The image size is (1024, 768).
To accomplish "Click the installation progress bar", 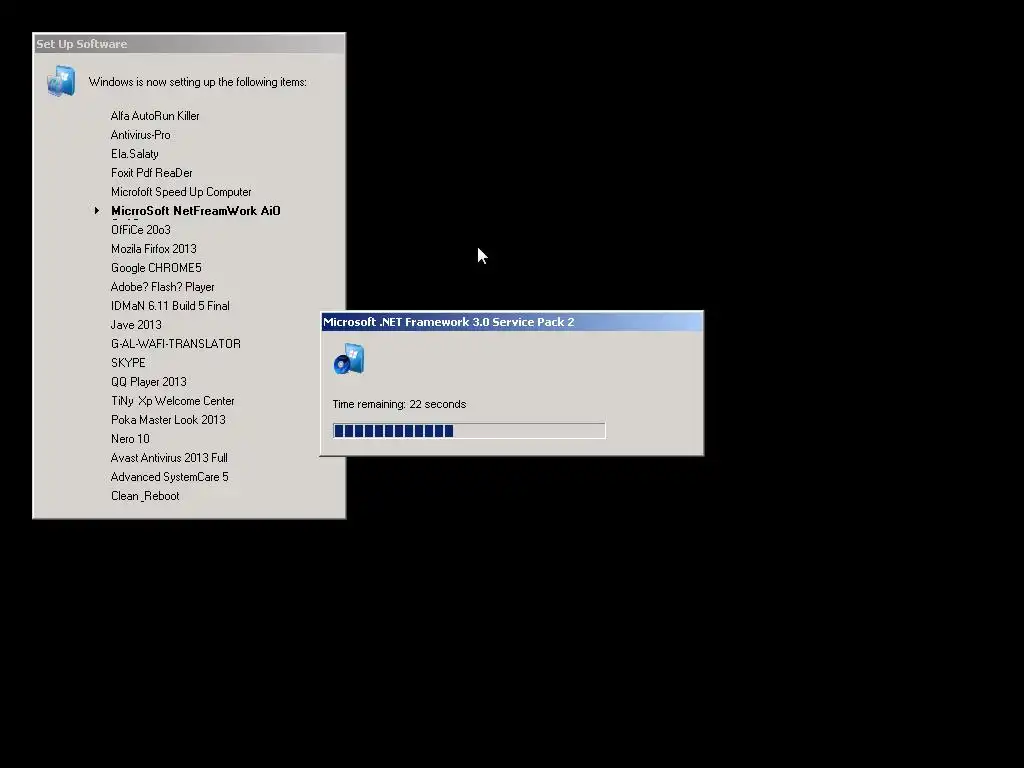I will (x=469, y=430).
